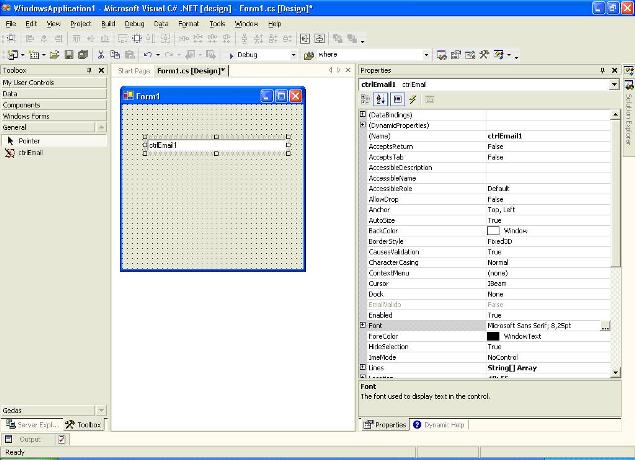Click the Size to Grid icon
Image resolution: width=635 pixels, height=460 pixels.
click(137, 39)
